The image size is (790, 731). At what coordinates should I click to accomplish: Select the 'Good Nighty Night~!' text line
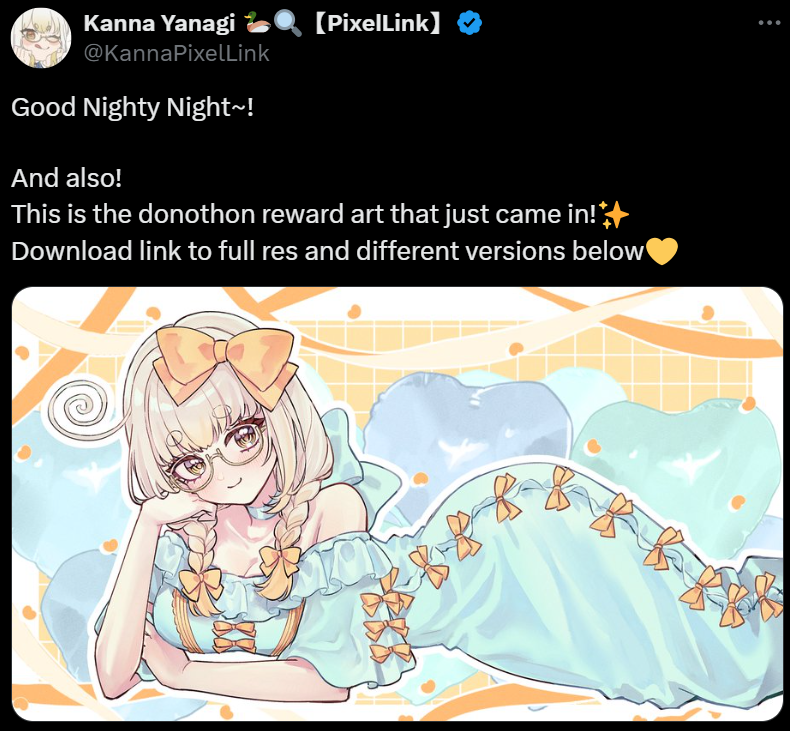click(x=133, y=107)
